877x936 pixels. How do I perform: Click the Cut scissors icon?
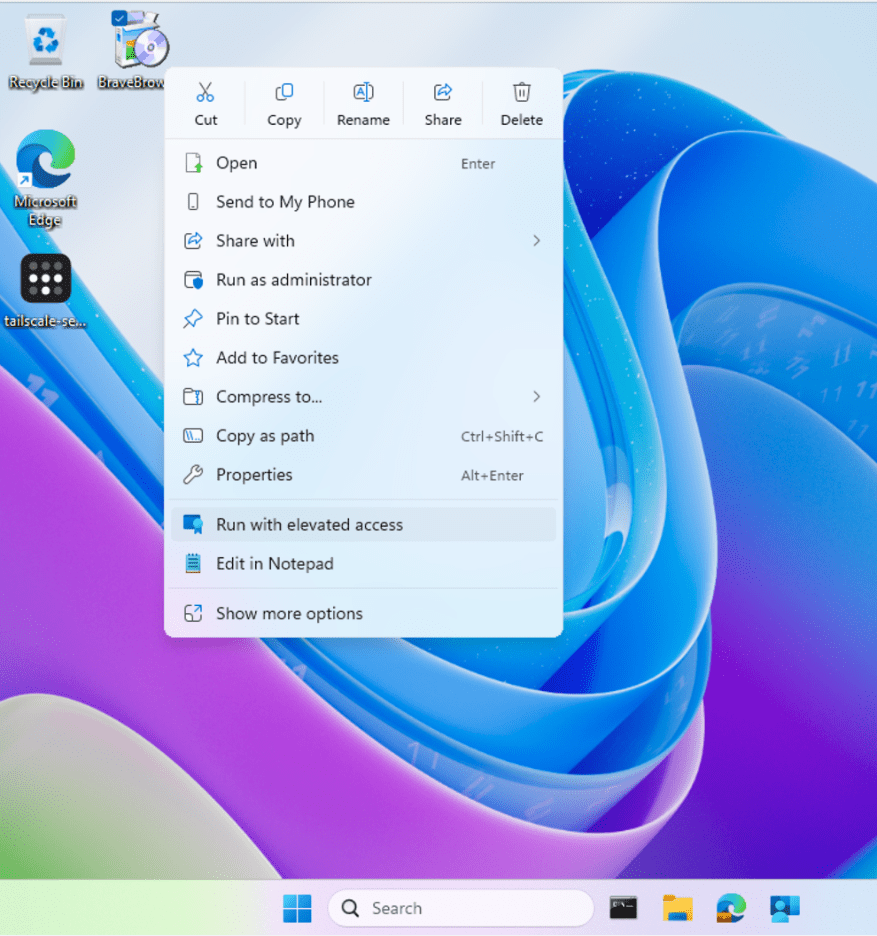205,93
